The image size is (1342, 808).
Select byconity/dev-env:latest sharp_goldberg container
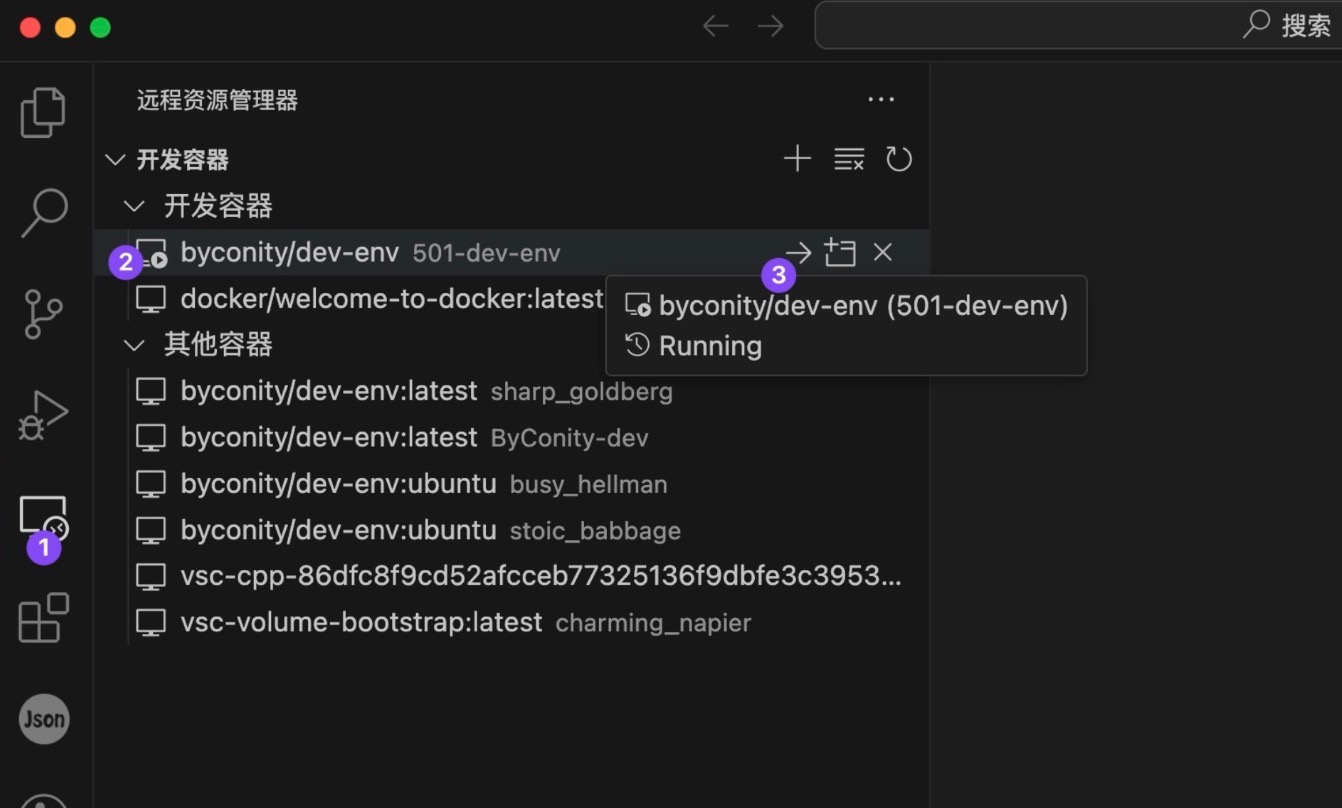511,391
